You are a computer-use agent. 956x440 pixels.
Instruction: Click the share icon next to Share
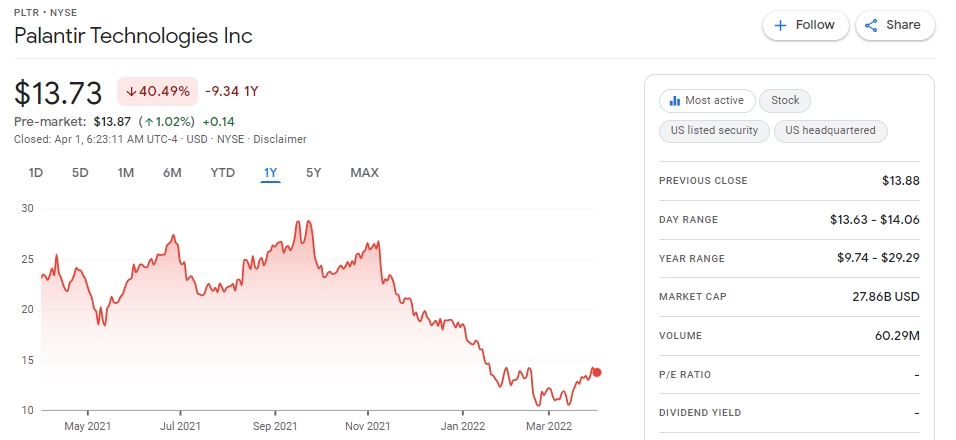pos(871,26)
